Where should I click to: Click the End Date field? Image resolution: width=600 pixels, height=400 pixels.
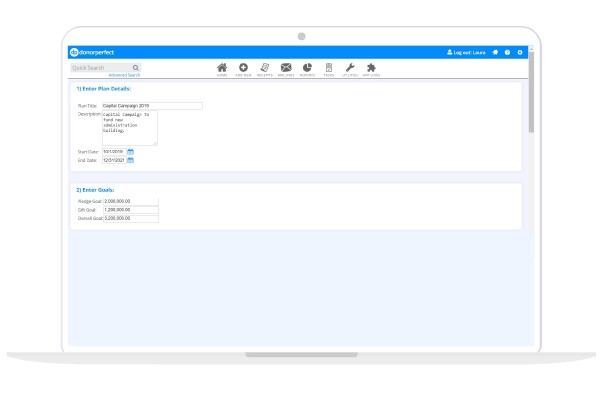[x=114, y=160]
